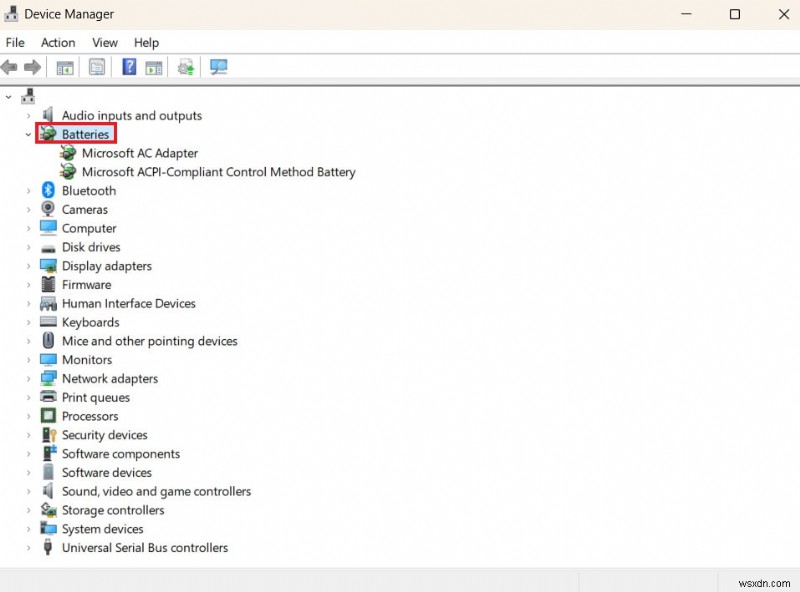This screenshot has height=592, width=800.
Task: Click the Disk drives icon
Action: click(x=48, y=249)
